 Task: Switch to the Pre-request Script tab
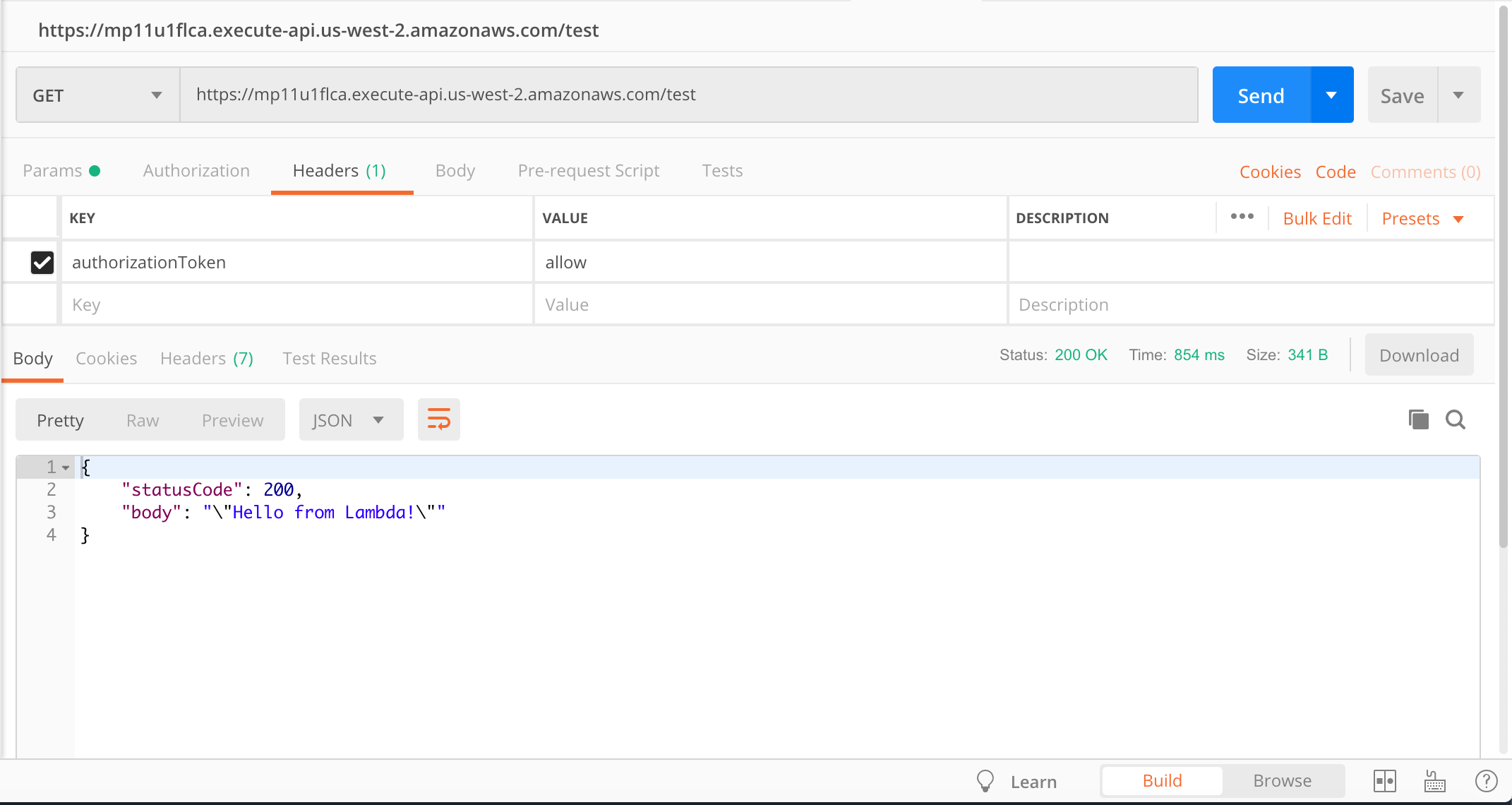tap(589, 170)
